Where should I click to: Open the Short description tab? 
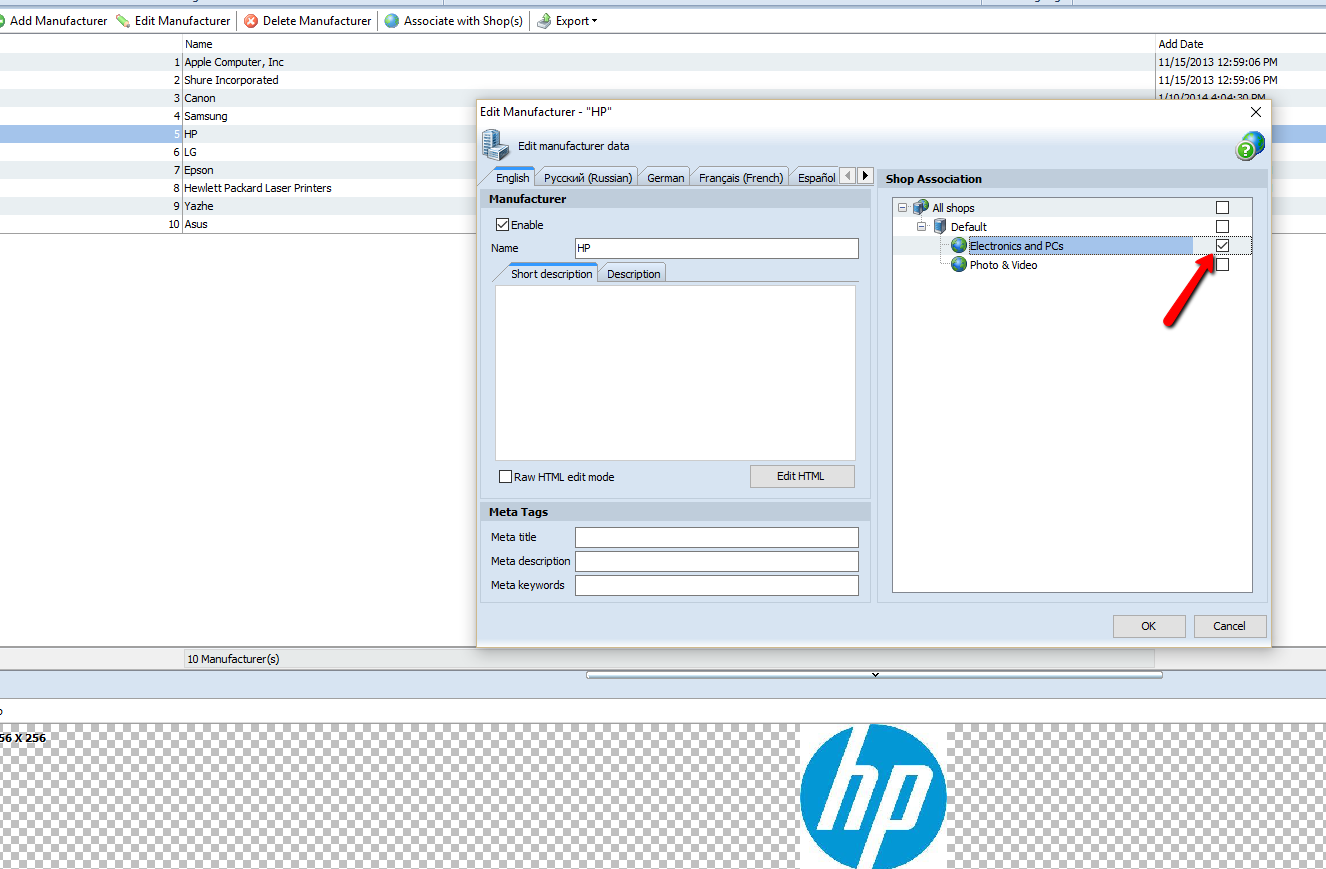point(551,273)
